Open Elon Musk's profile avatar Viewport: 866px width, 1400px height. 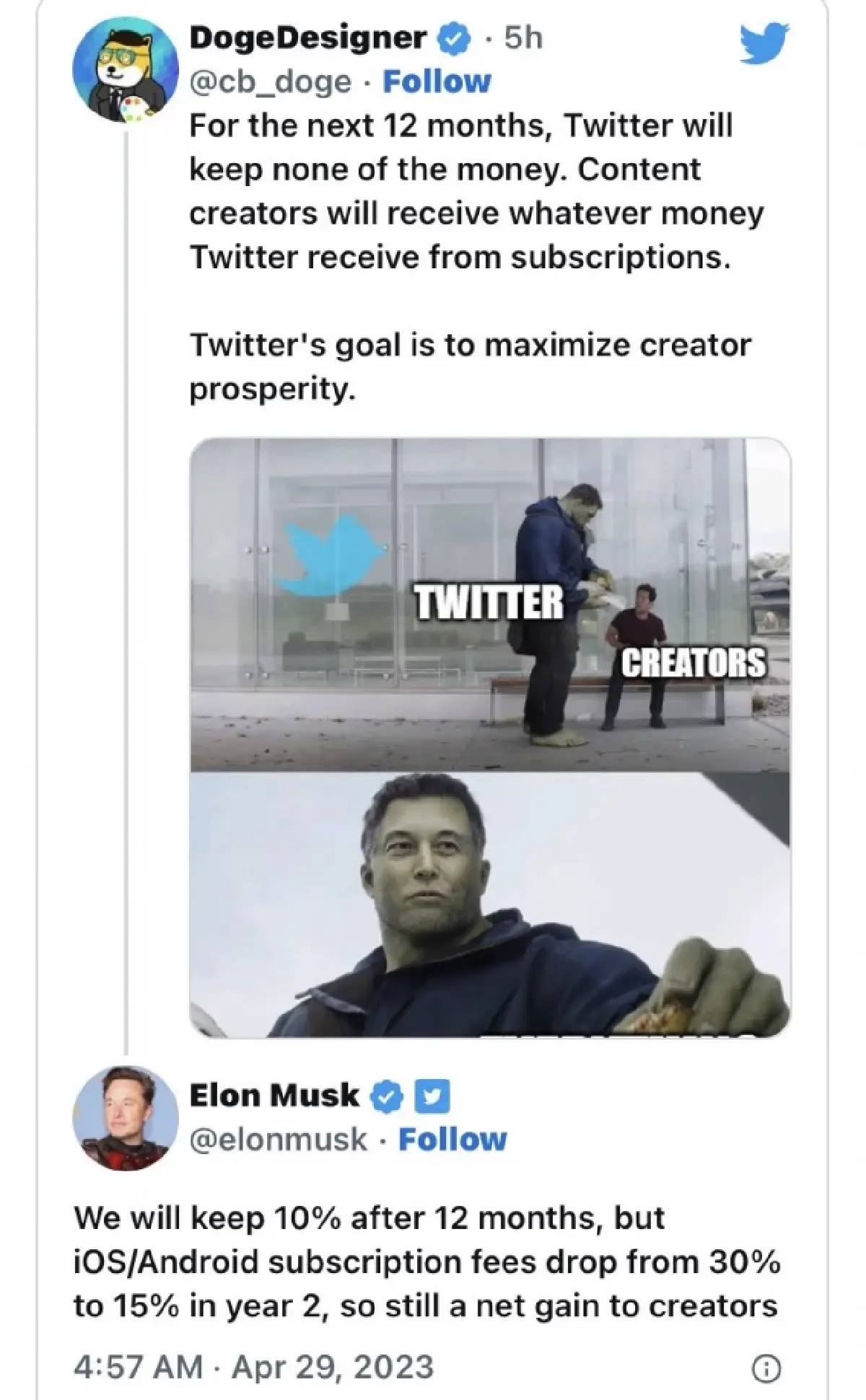click(x=124, y=1119)
